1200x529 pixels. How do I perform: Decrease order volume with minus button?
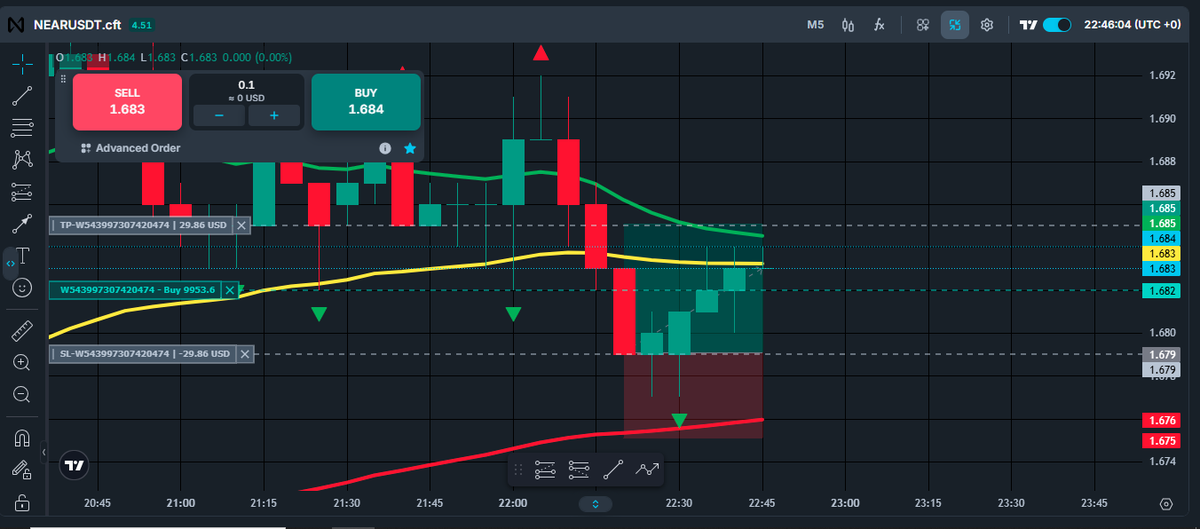click(219, 116)
